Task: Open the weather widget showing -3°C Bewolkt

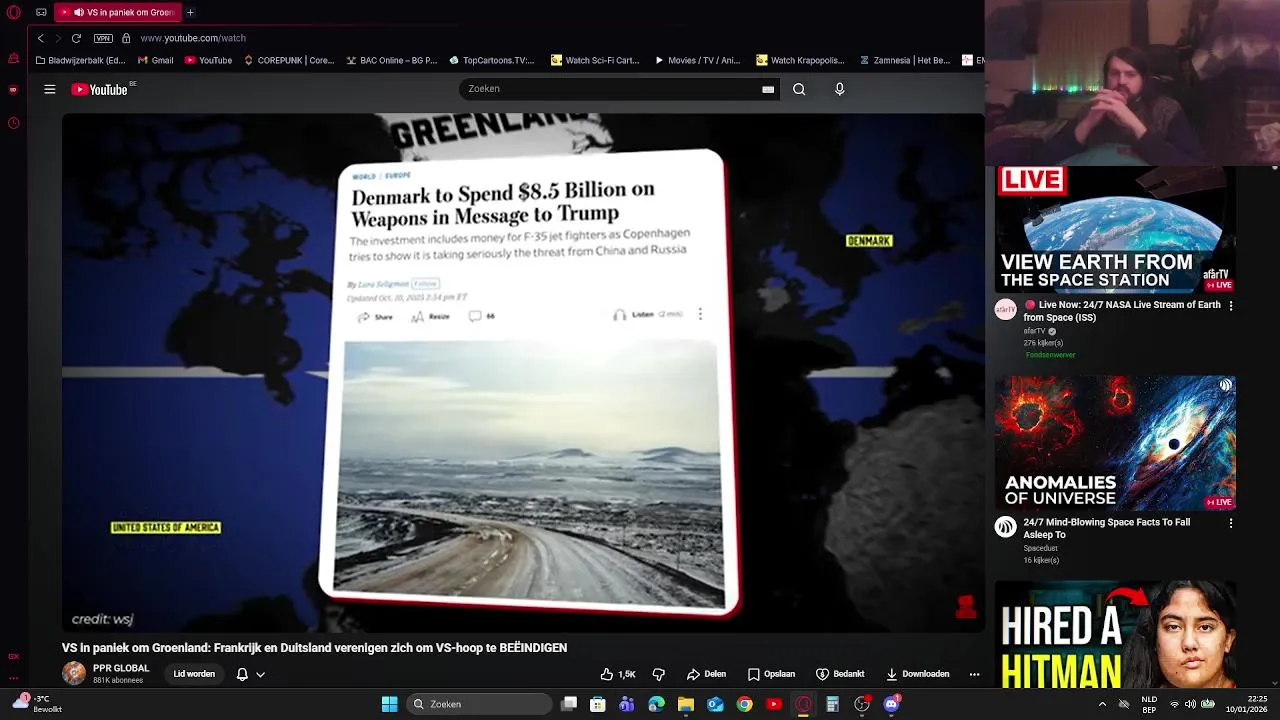Action: pos(38,704)
